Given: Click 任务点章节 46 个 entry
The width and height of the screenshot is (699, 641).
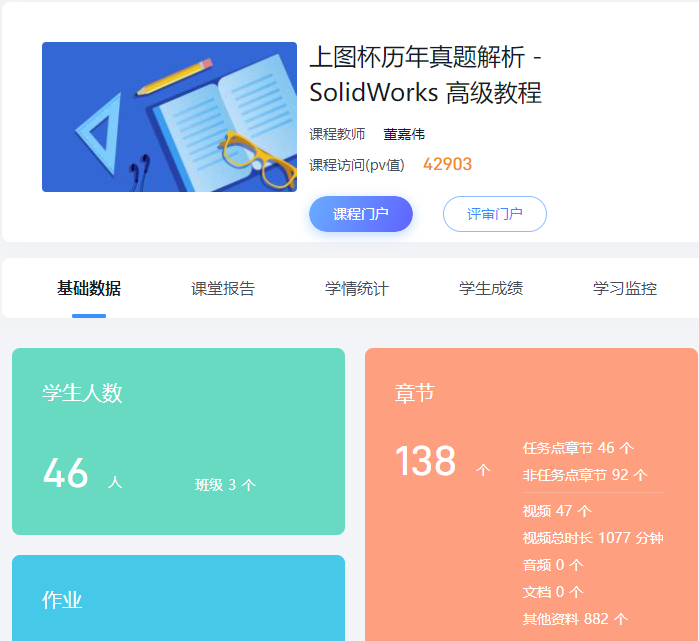Looking at the screenshot, I should [578, 448].
